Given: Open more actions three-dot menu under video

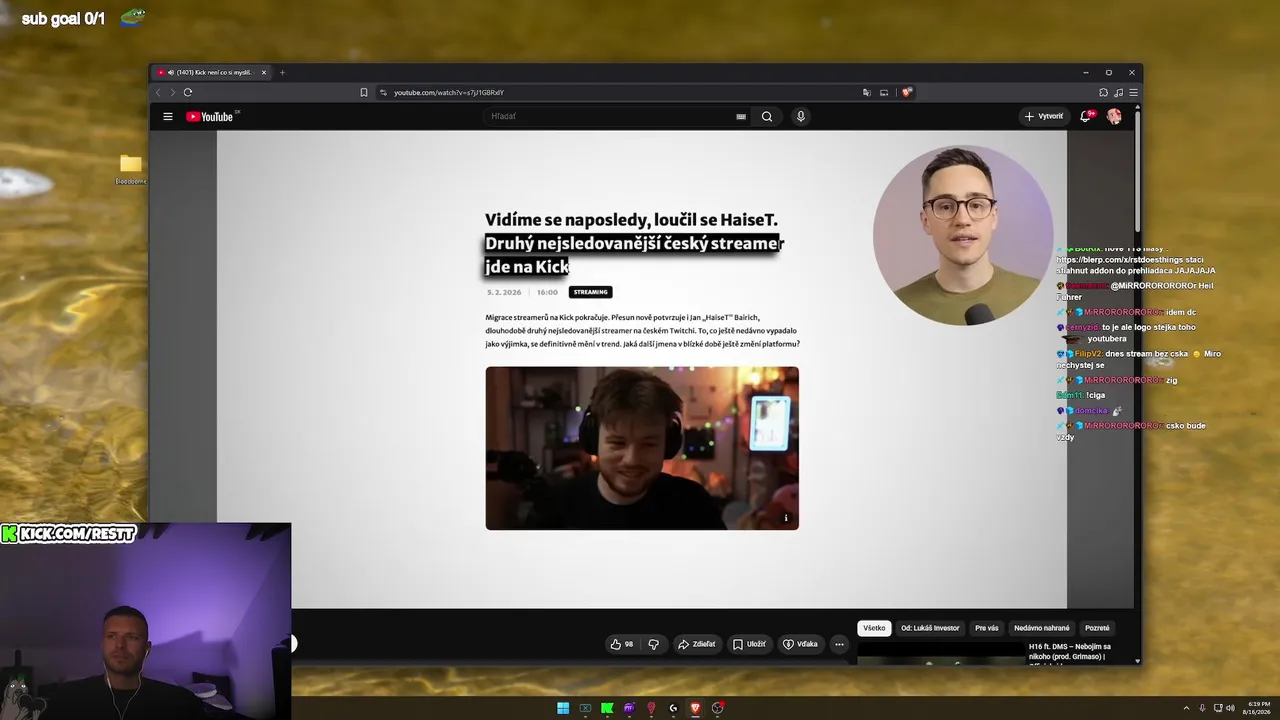Looking at the screenshot, I should (x=839, y=644).
